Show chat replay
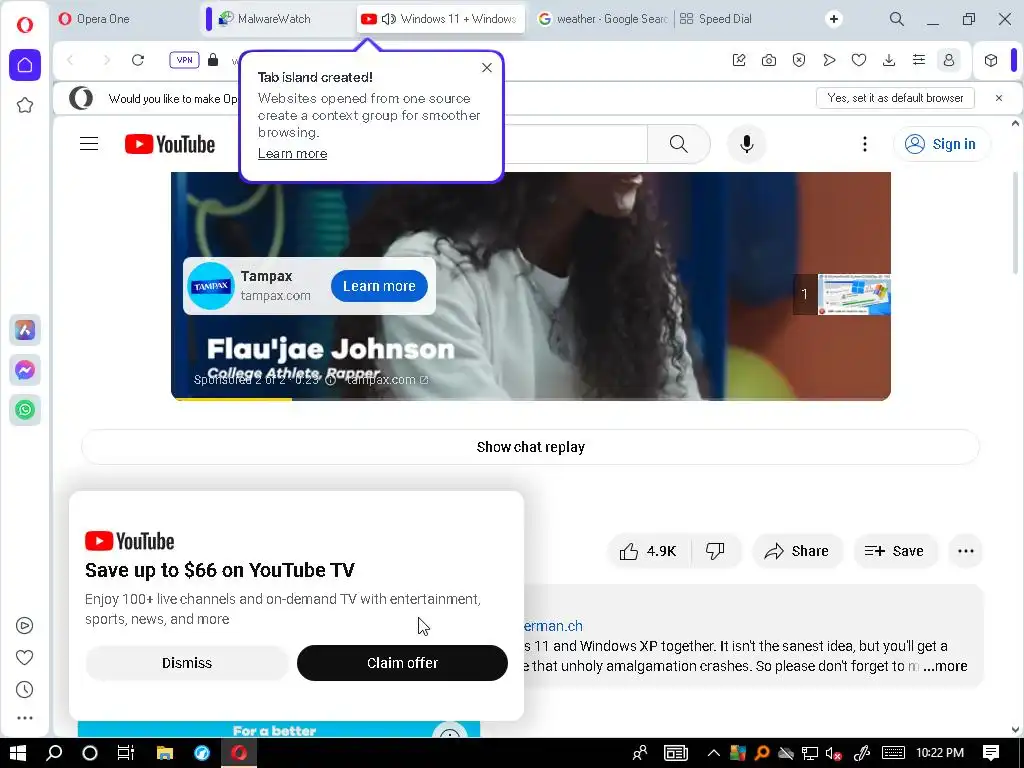1024x768 pixels. (530, 447)
